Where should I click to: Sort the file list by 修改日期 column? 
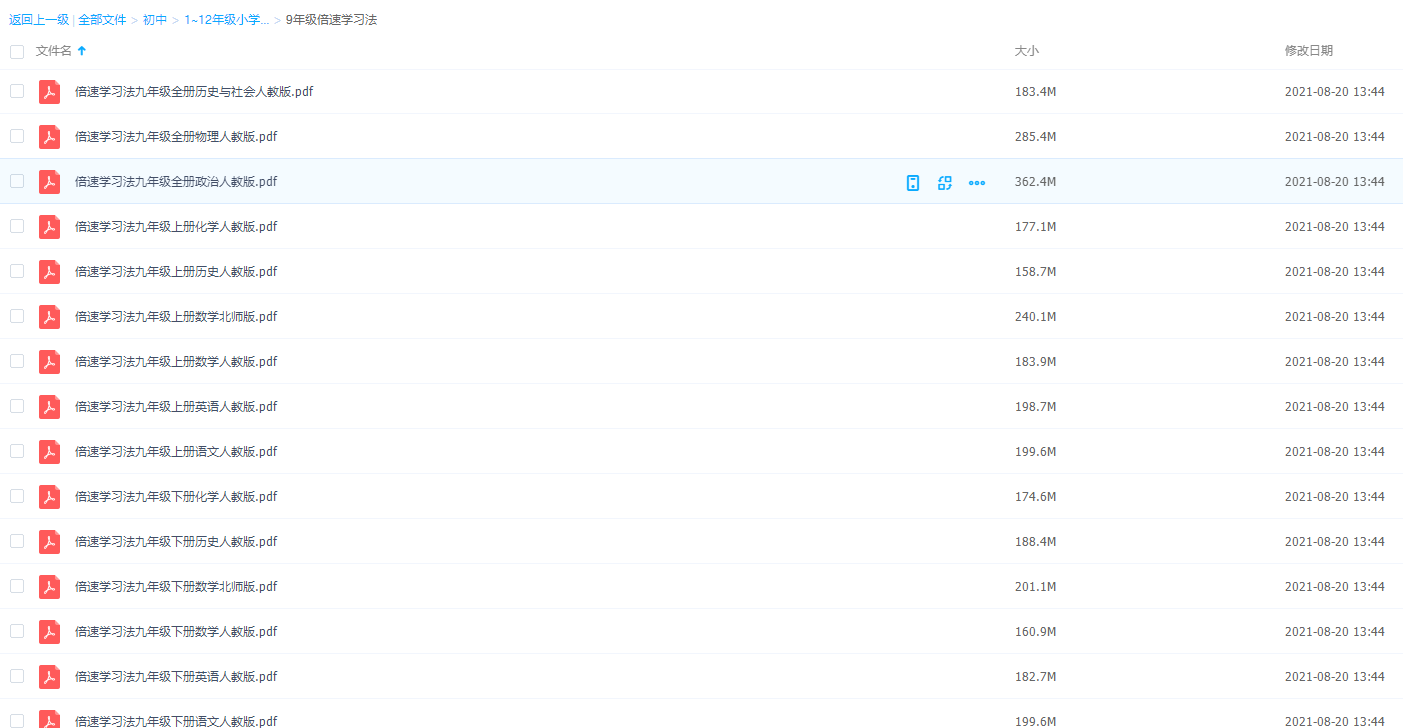(x=1308, y=51)
